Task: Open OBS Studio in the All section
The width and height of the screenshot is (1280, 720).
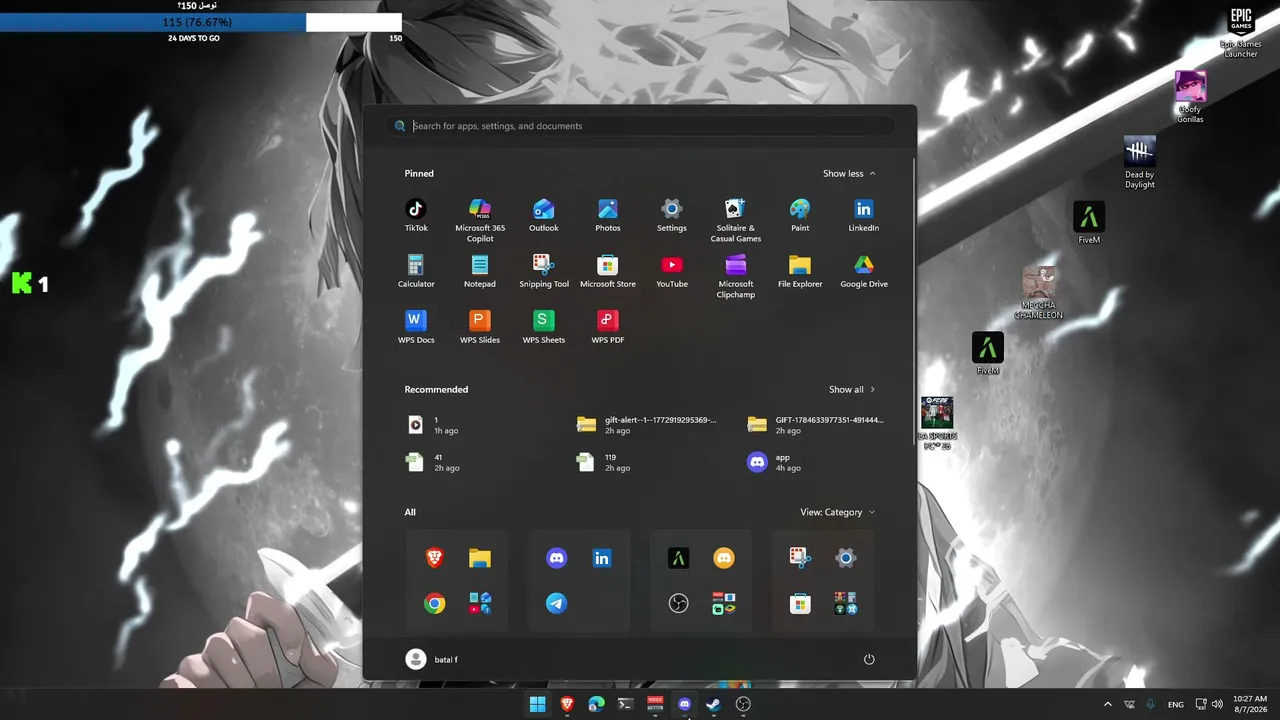Action: [679, 604]
